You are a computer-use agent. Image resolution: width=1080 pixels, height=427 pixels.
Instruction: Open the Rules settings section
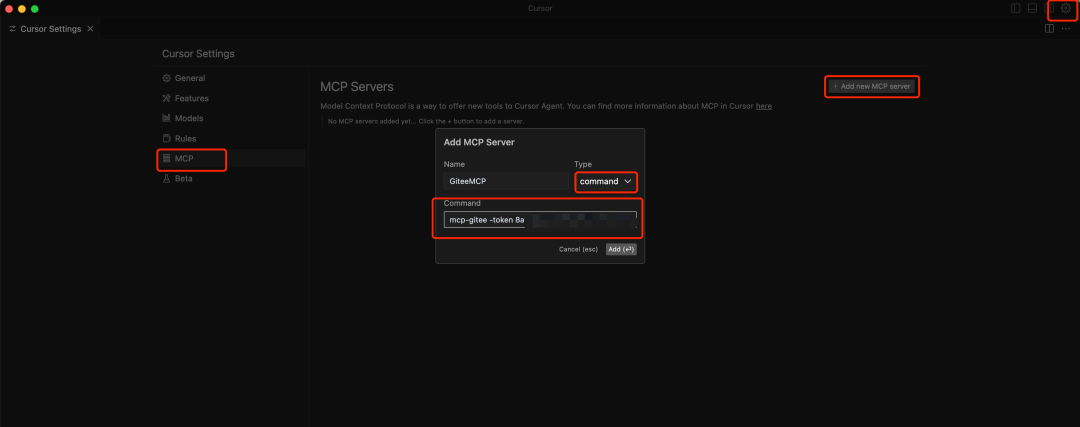pyautogui.click(x=185, y=138)
